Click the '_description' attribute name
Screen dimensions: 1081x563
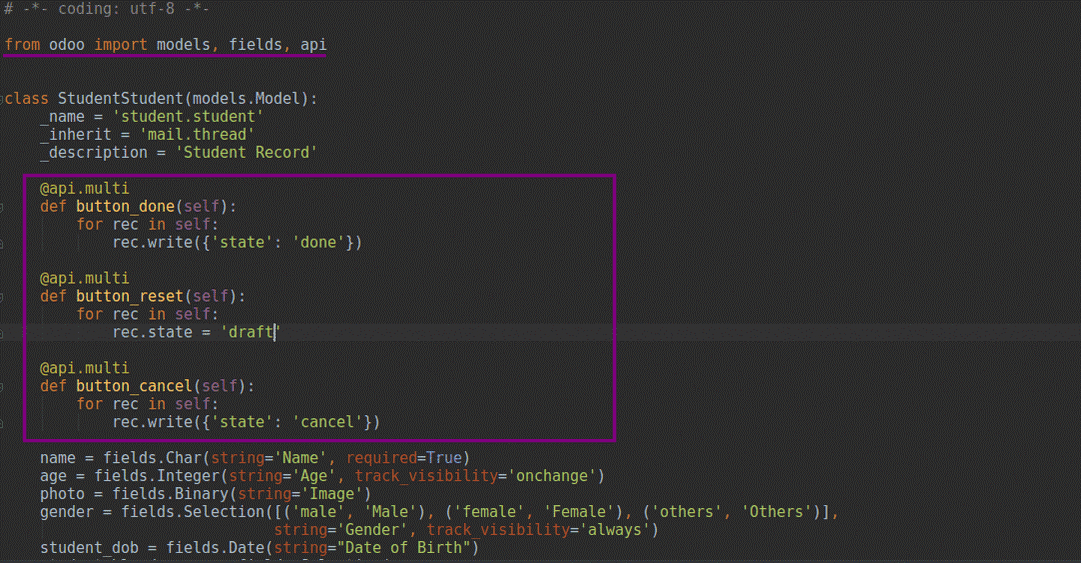pyautogui.click(x=94, y=152)
